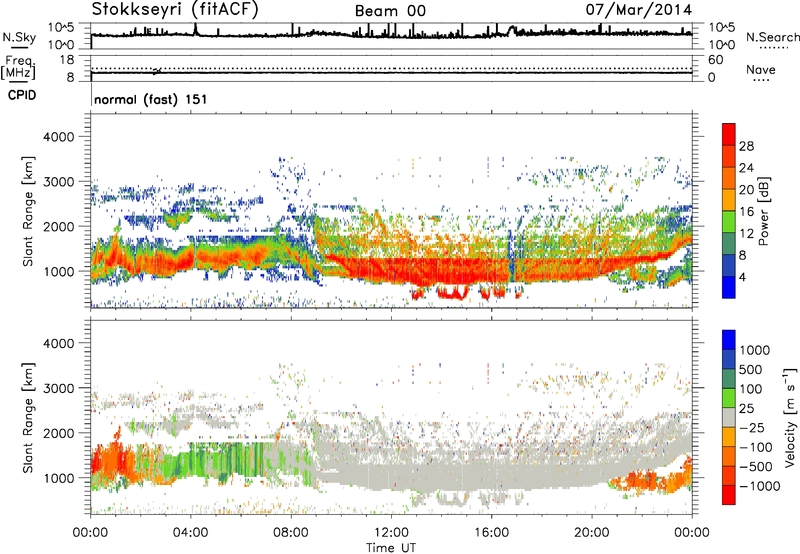
Task: Select the CPID row label
Action: point(22,95)
